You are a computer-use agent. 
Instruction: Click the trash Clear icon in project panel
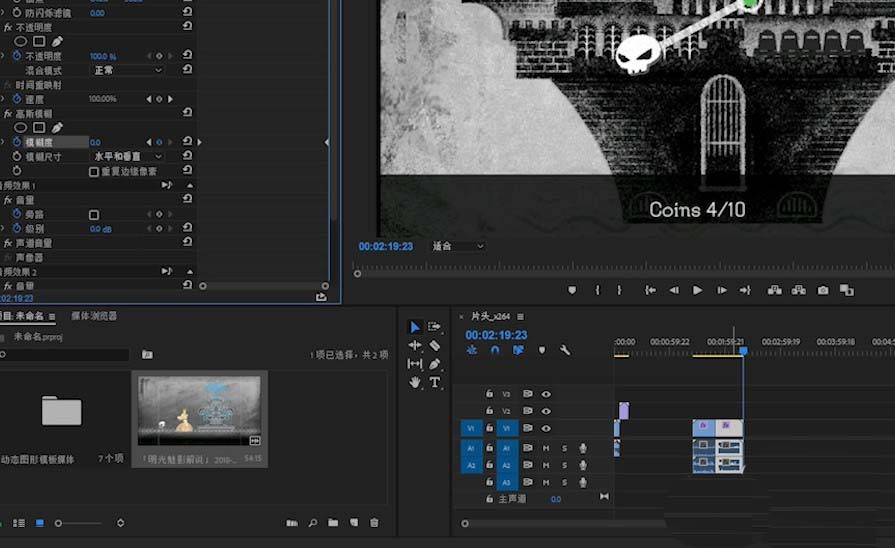point(374,522)
